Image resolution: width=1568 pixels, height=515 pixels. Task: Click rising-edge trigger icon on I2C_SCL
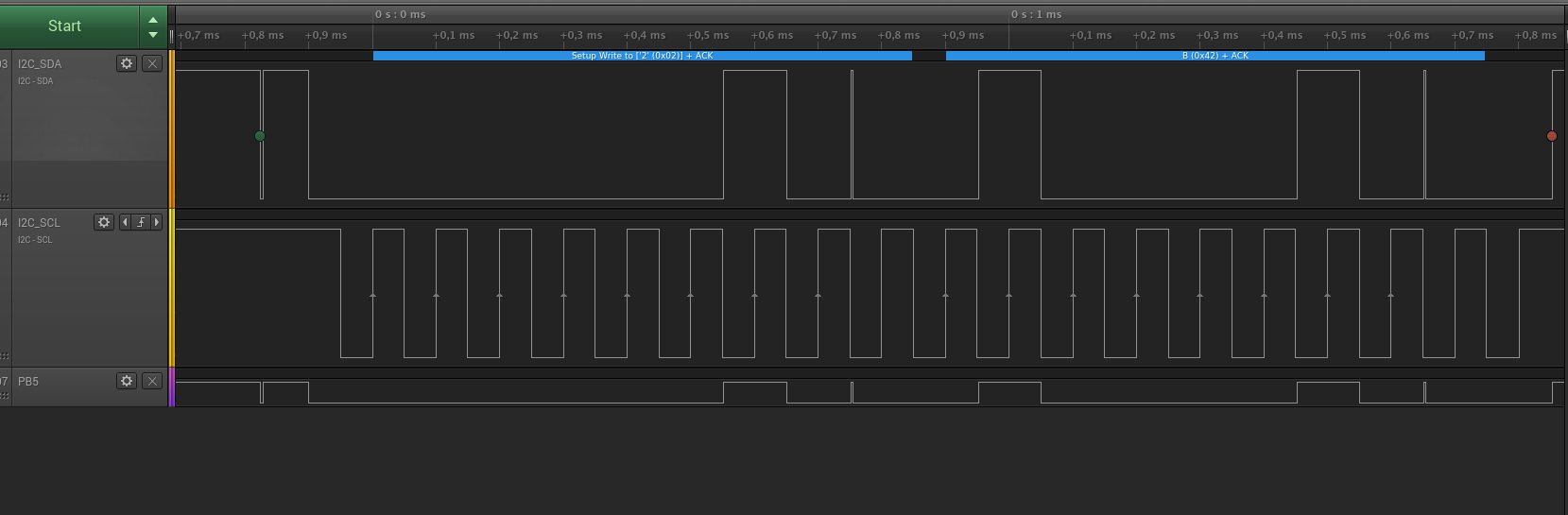(x=141, y=222)
